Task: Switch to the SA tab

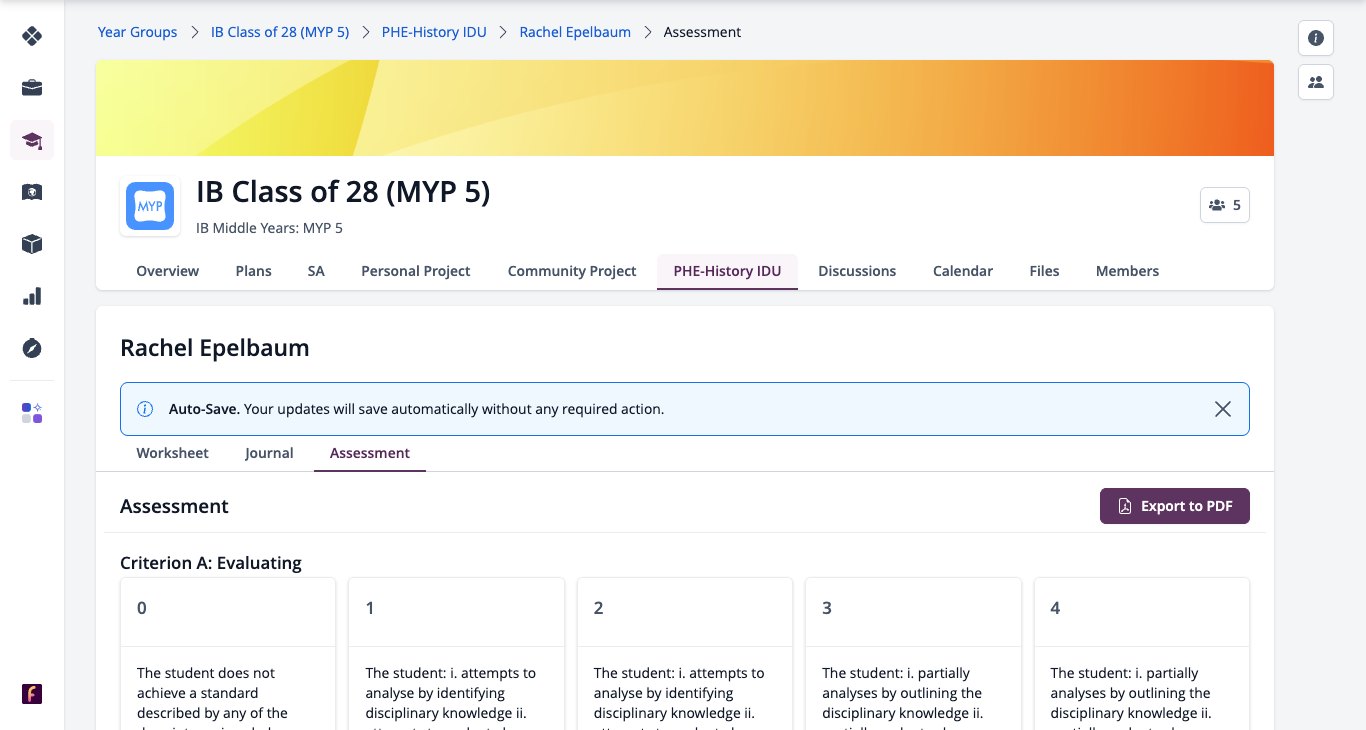Action: (316, 271)
